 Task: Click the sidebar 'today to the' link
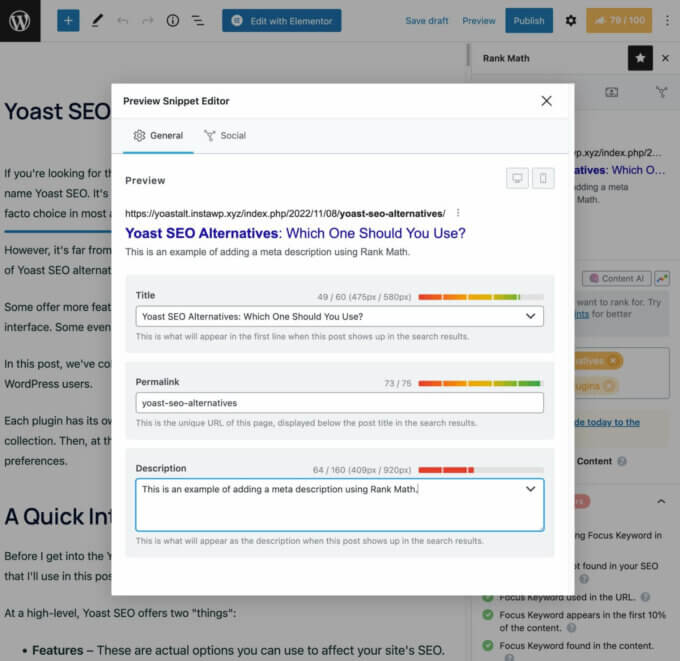click(607, 422)
